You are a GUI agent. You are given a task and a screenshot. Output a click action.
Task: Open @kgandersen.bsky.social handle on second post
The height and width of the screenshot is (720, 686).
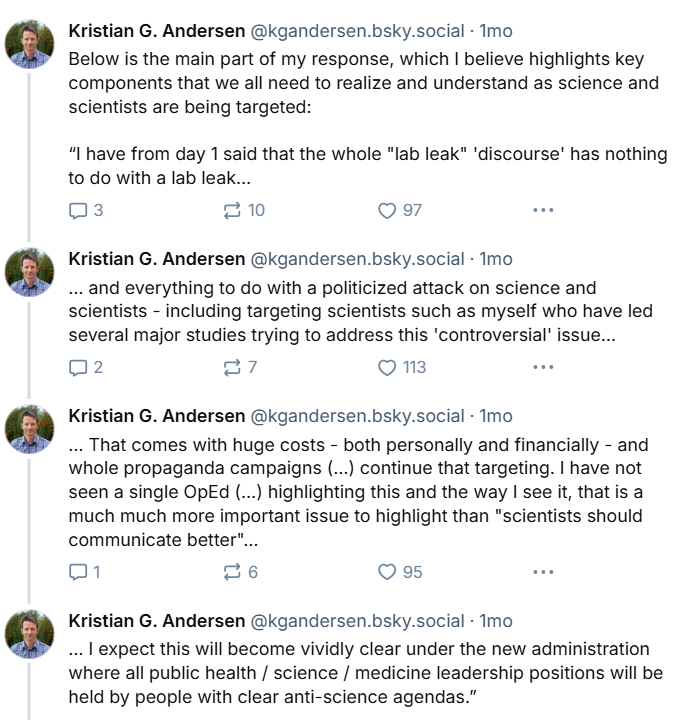357,259
